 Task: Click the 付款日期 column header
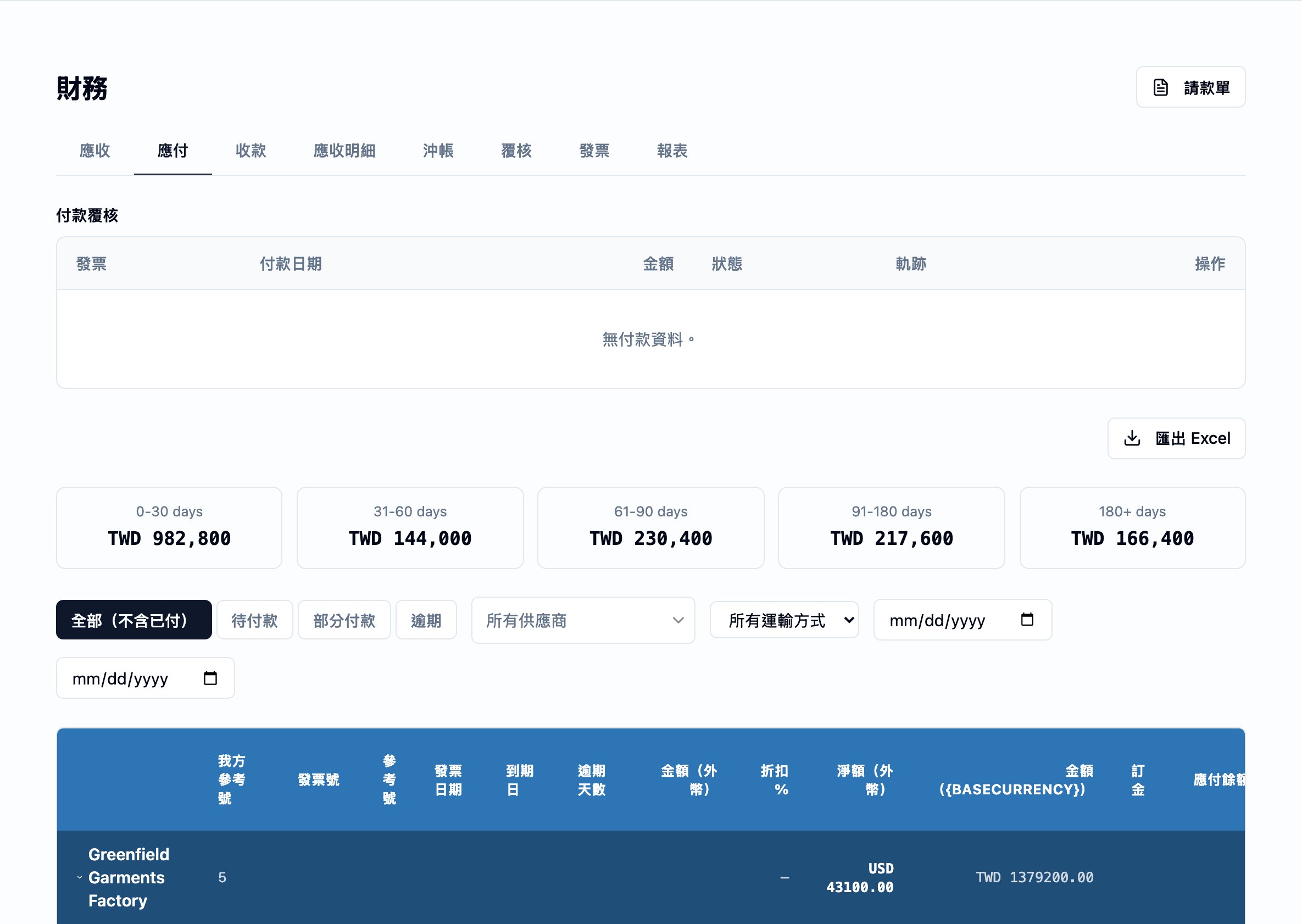(x=291, y=264)
